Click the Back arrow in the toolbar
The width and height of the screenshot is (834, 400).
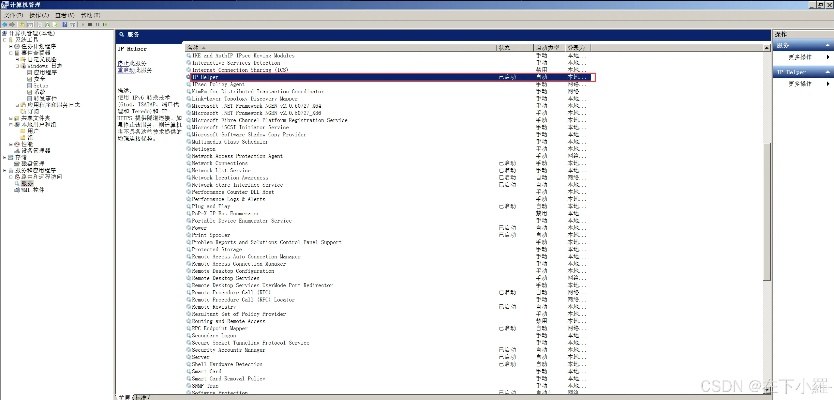pos(6,25)
